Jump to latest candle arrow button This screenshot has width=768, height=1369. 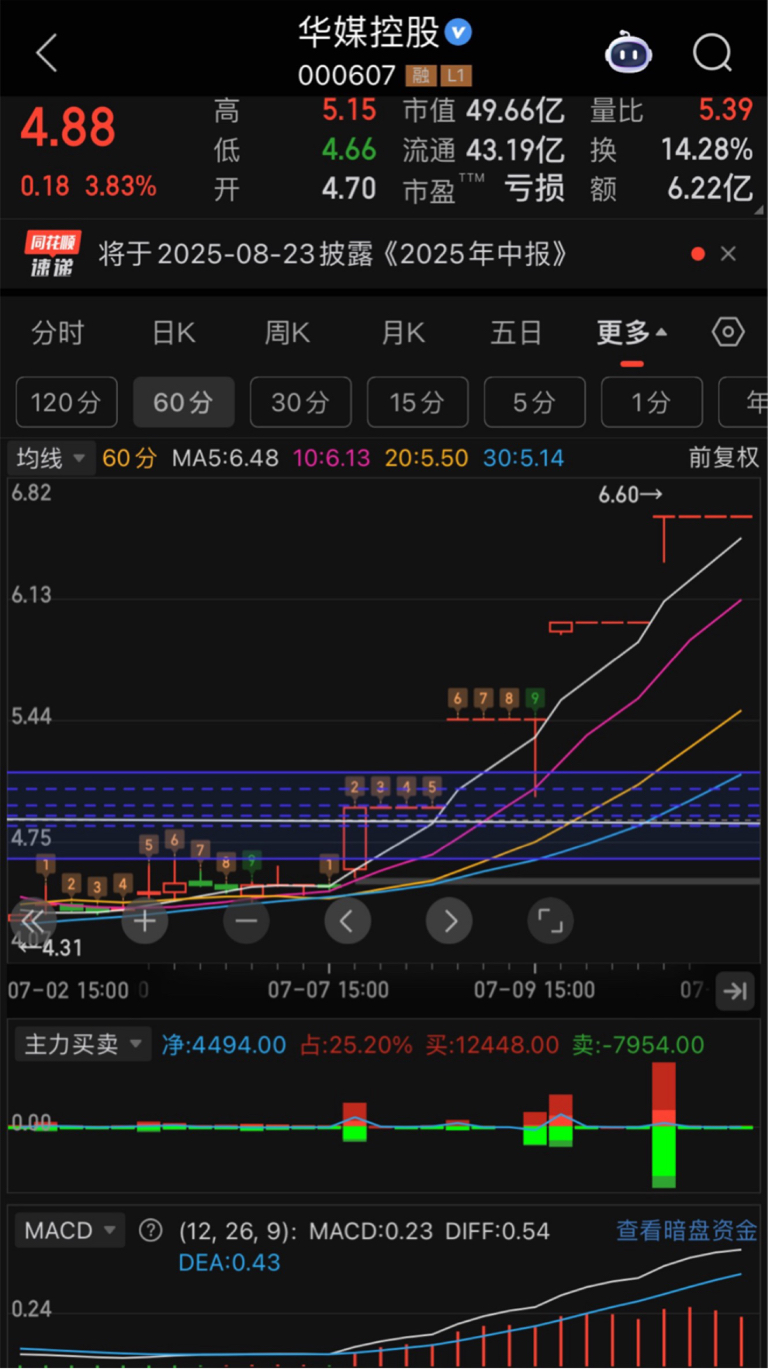[735, 991]
